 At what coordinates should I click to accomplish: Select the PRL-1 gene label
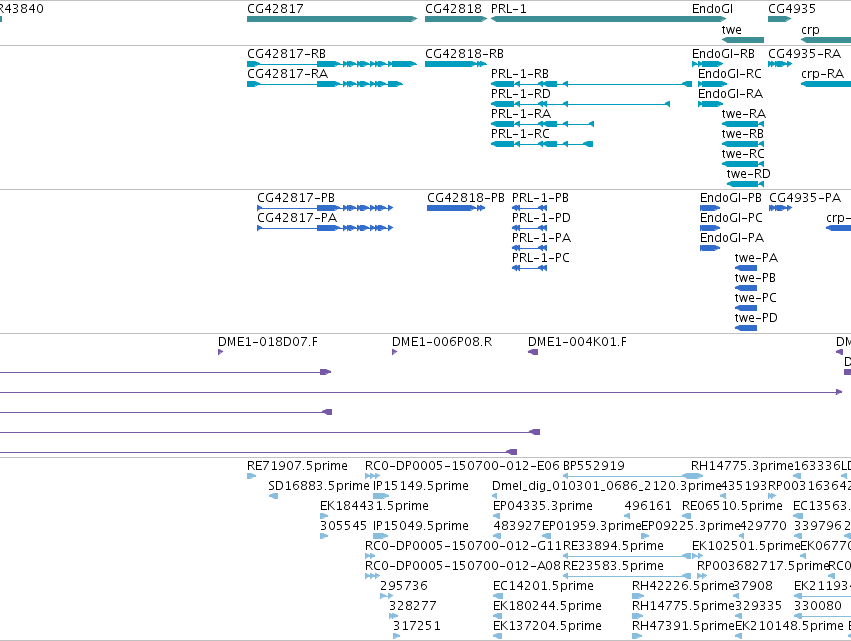(509, 9)
